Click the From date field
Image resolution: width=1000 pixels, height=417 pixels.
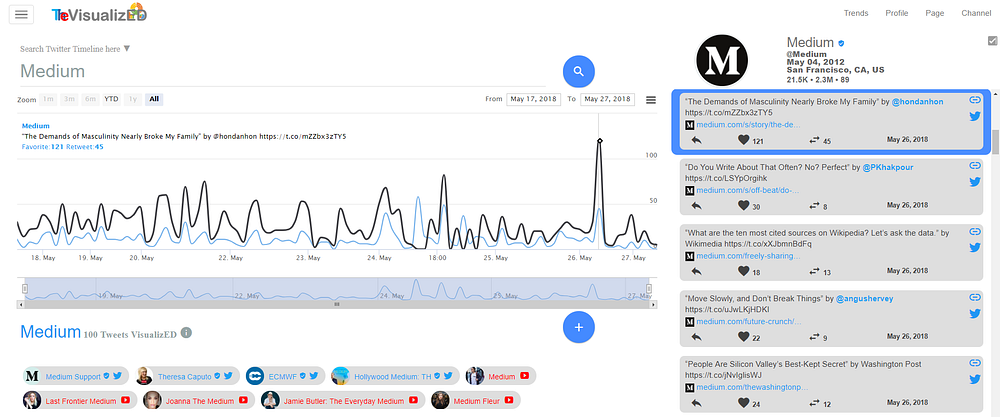tap(533, 99)
